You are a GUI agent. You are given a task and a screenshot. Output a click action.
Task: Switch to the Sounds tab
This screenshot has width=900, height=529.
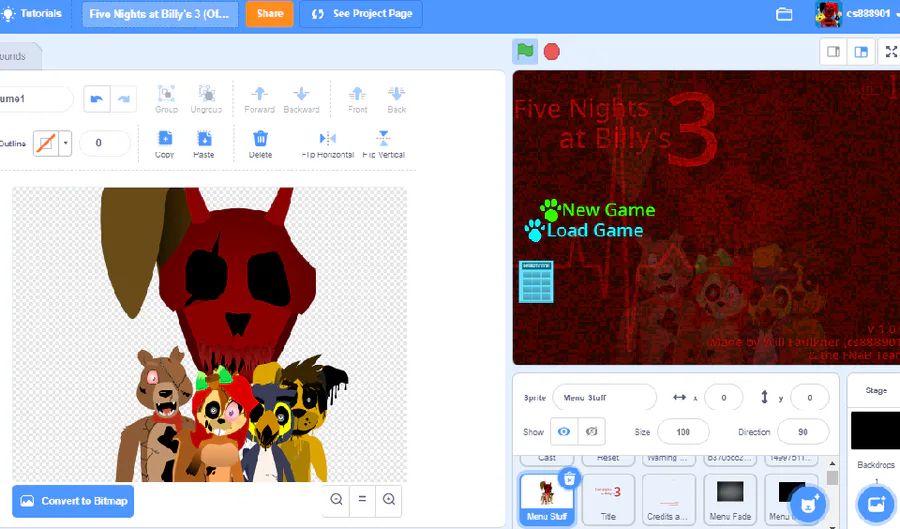click(17, 56)
